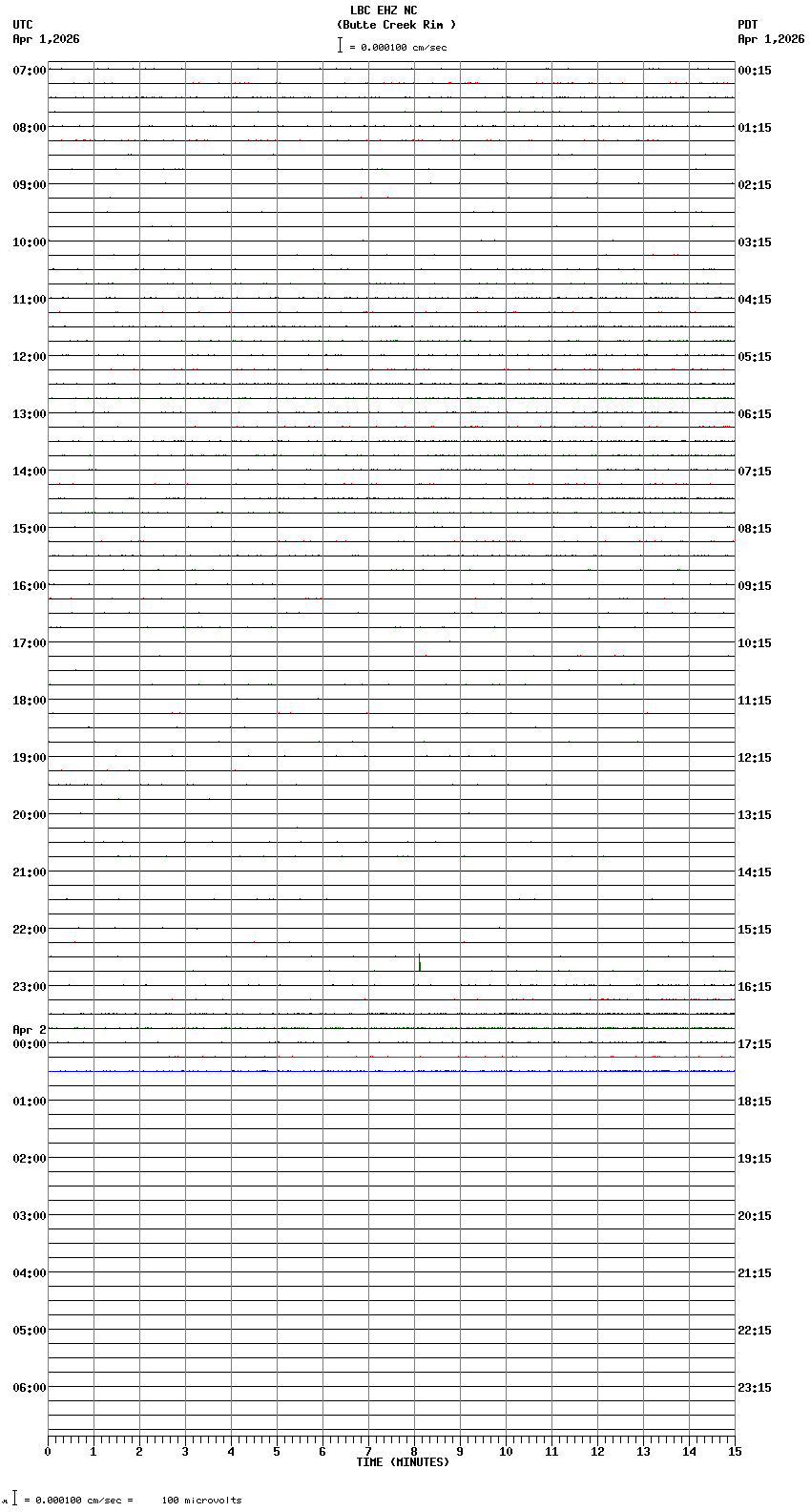The width and height of the screenshot is (811, 1512).
Task: Click the Butte Creek Rim station name
Action: [x=396, y=25]
